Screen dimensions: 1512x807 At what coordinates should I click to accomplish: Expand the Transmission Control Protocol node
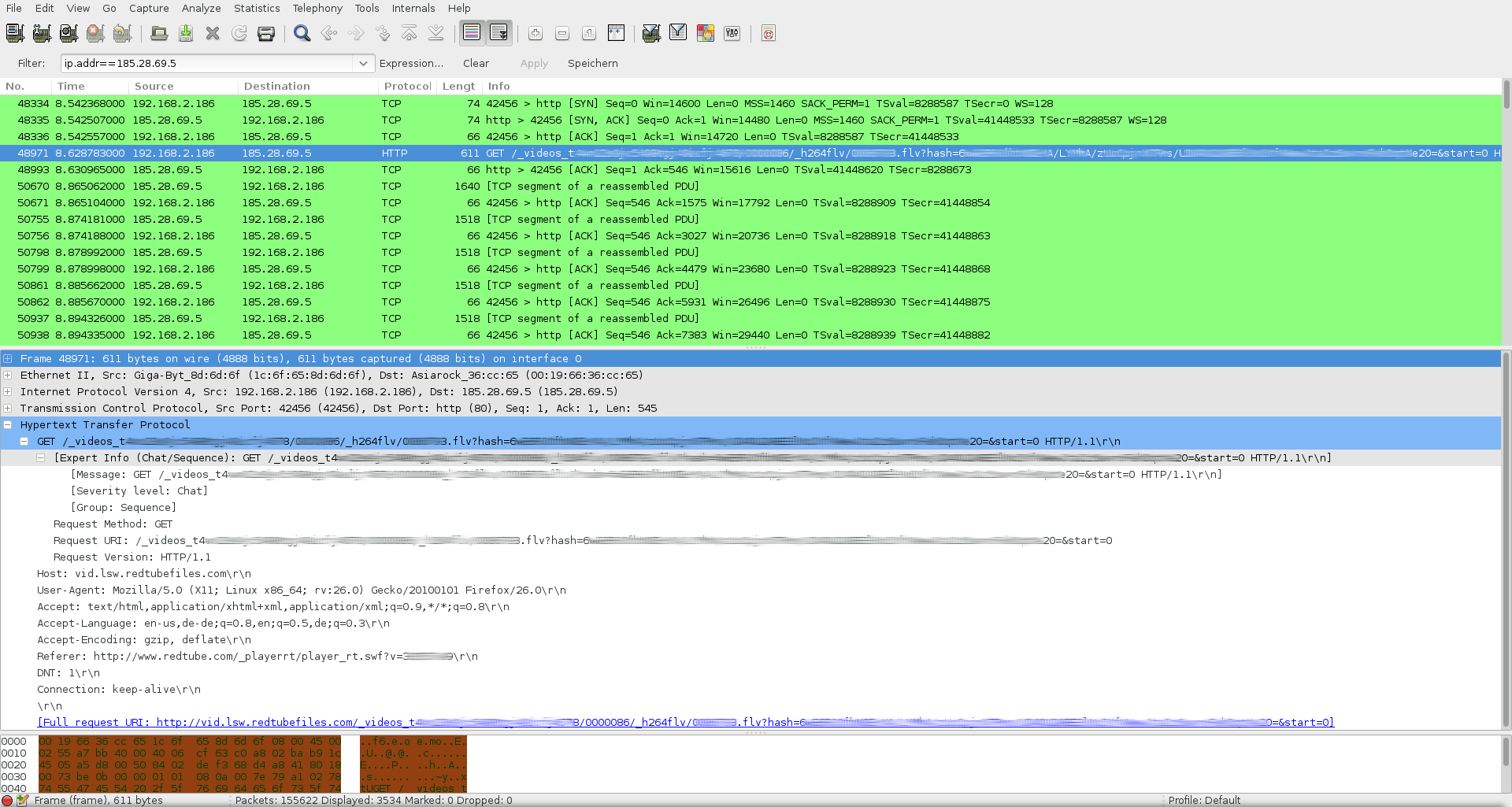coord(8,409)
